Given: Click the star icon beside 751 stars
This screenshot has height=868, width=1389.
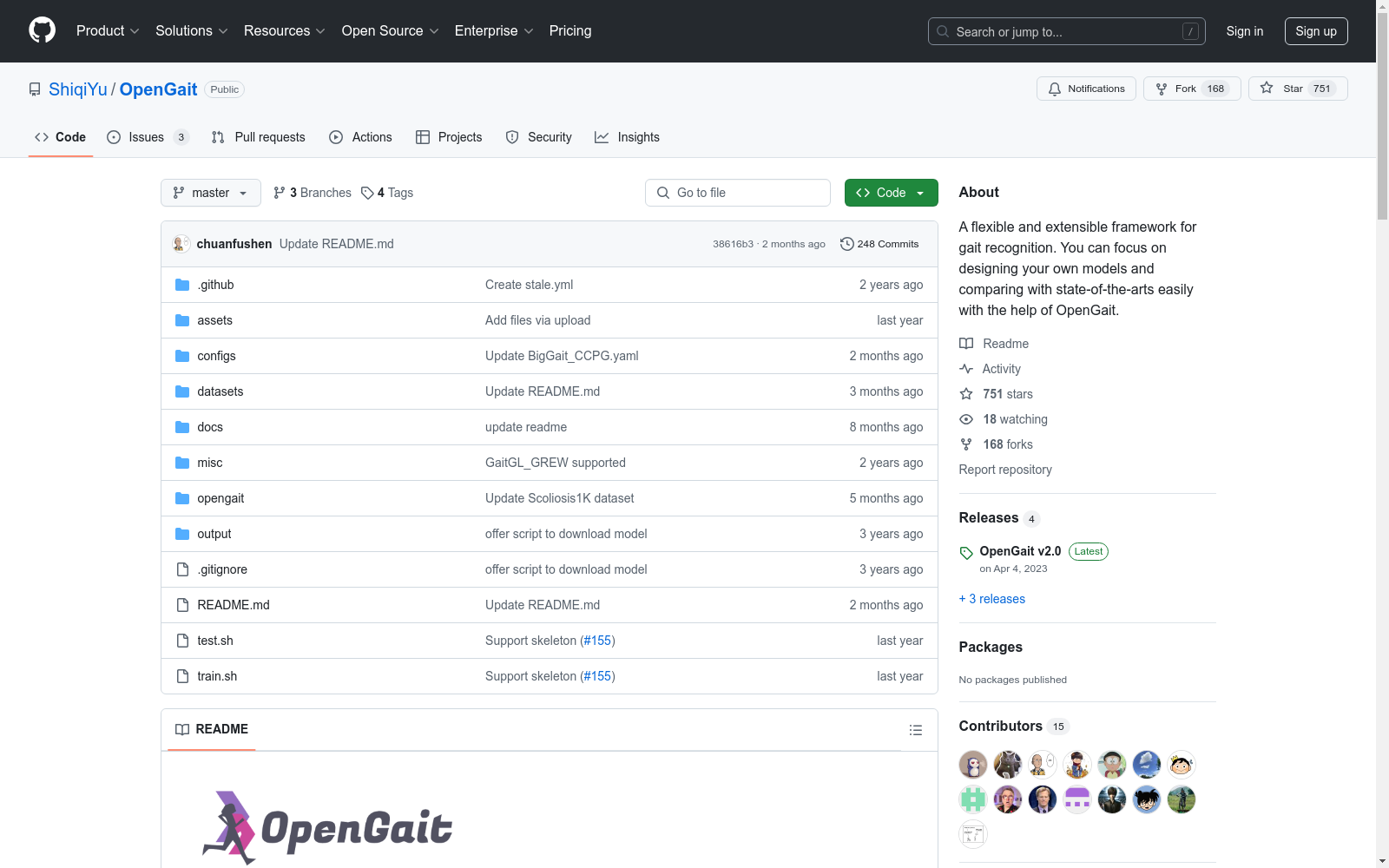Looking at the screenshot, I should point(966,394).
